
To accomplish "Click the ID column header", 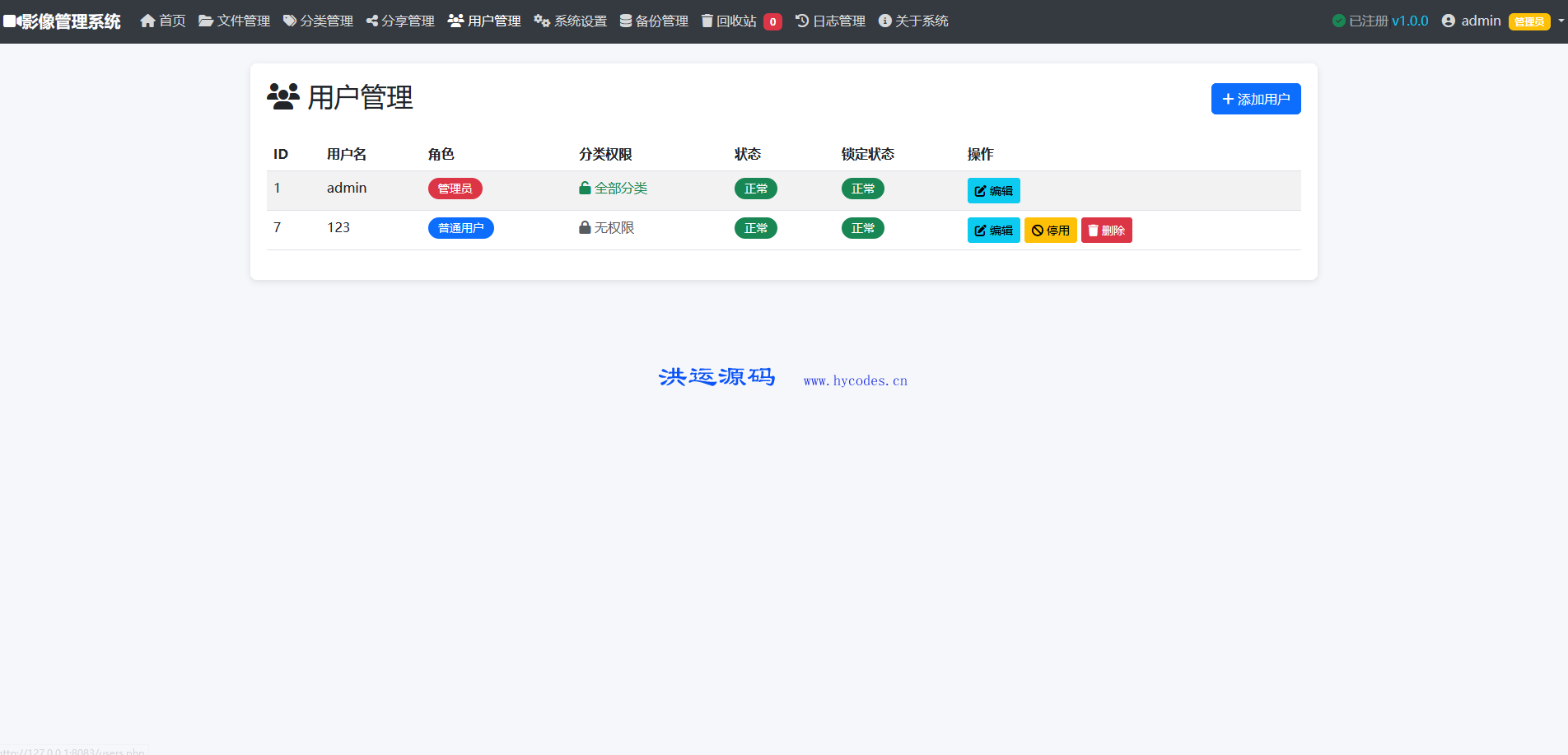I will click(x=281, y=154).
